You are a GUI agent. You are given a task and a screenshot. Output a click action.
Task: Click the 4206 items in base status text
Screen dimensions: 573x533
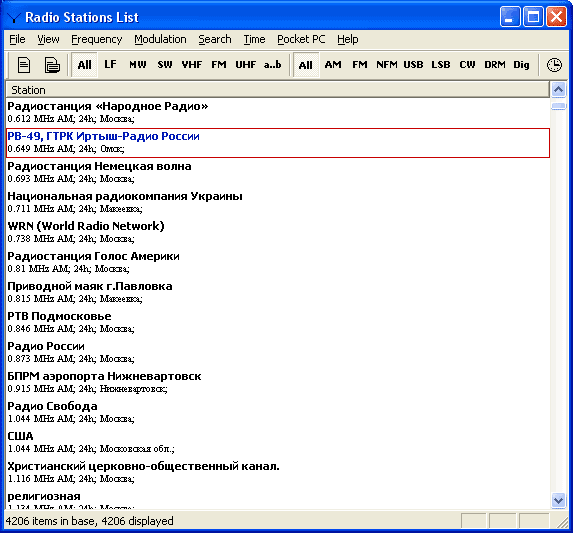[x=90, y=521]
